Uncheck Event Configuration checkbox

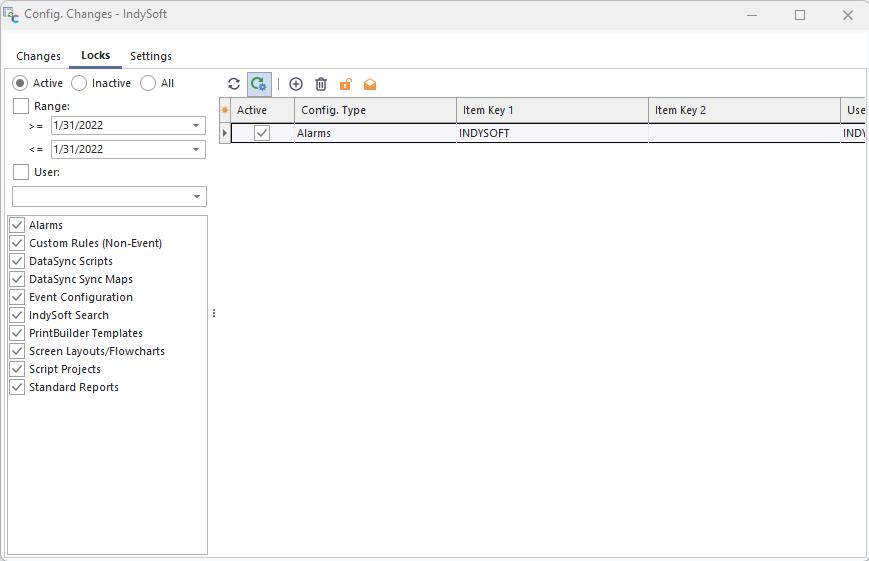click(x=17, y=297)
